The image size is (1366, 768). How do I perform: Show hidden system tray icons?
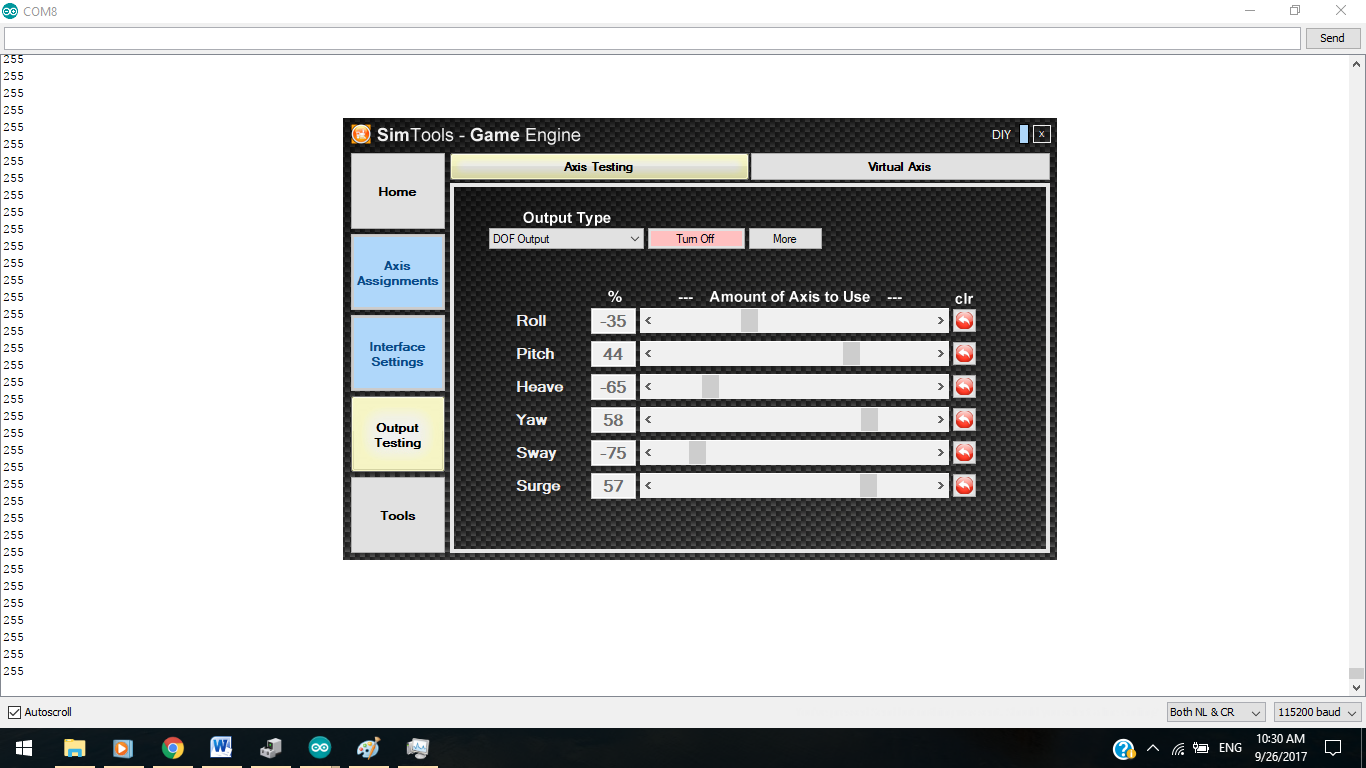click(1153, 748)
